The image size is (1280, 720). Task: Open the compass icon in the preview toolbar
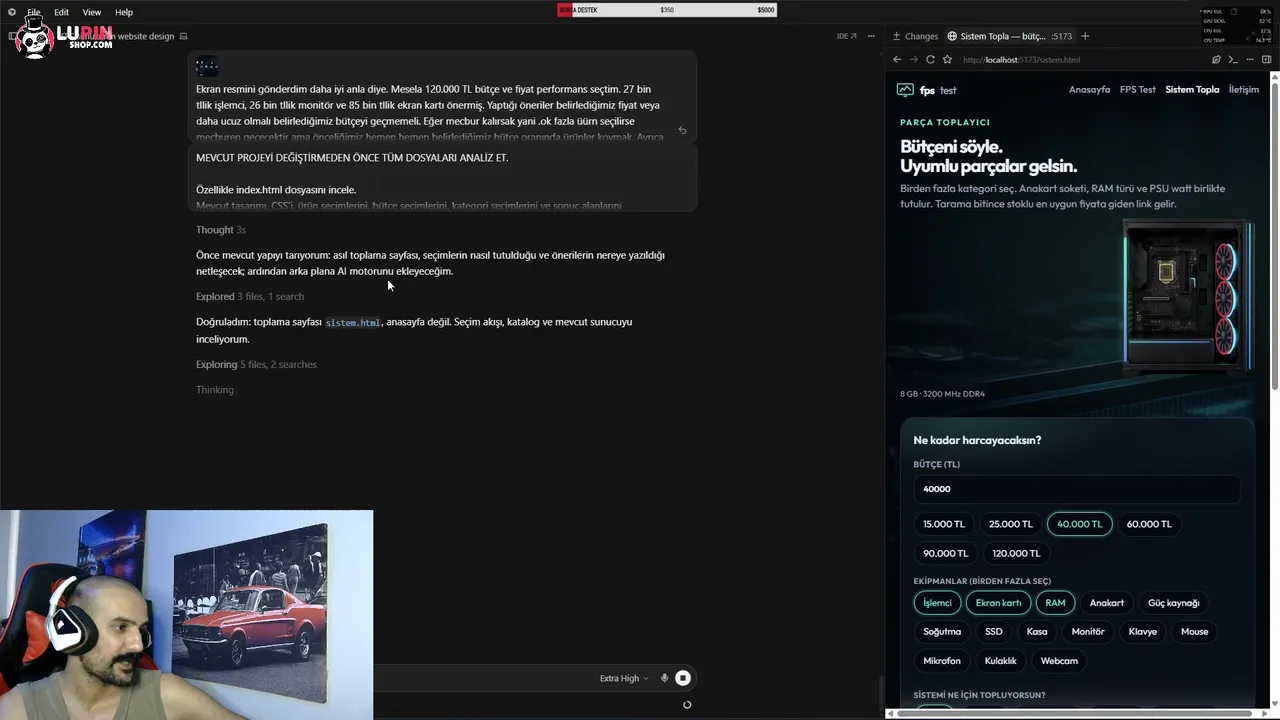1216,60
